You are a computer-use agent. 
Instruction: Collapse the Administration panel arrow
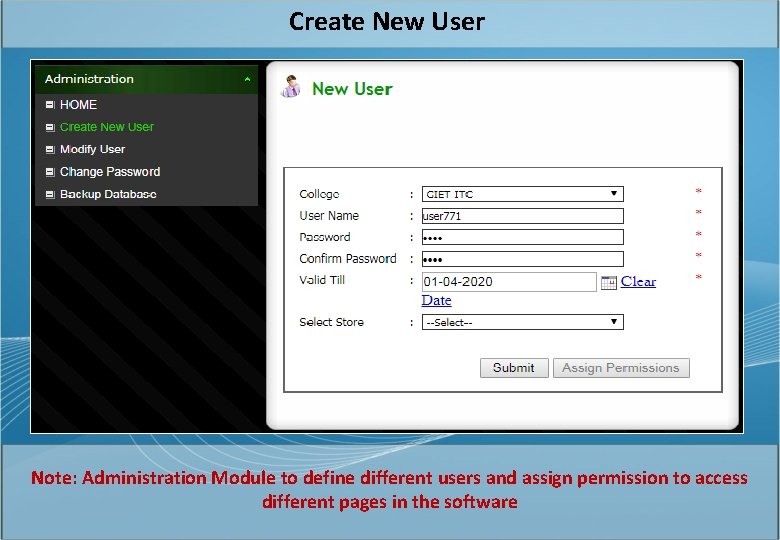(247, 79)
